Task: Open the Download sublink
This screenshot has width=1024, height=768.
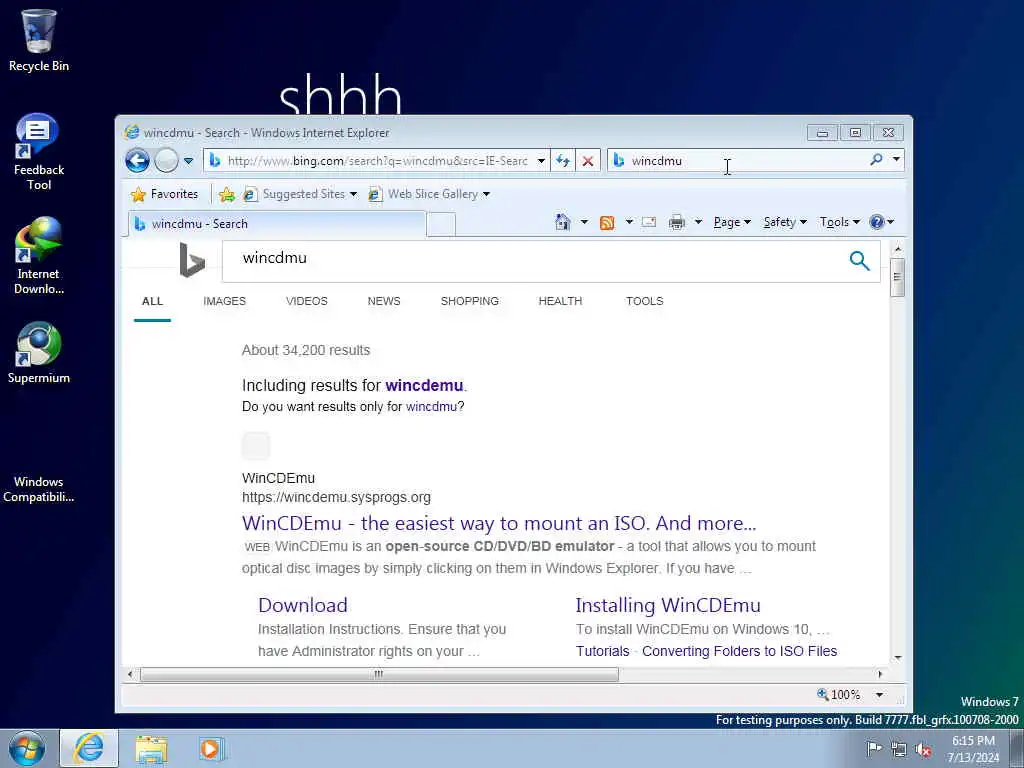Action: pos(302,605)
